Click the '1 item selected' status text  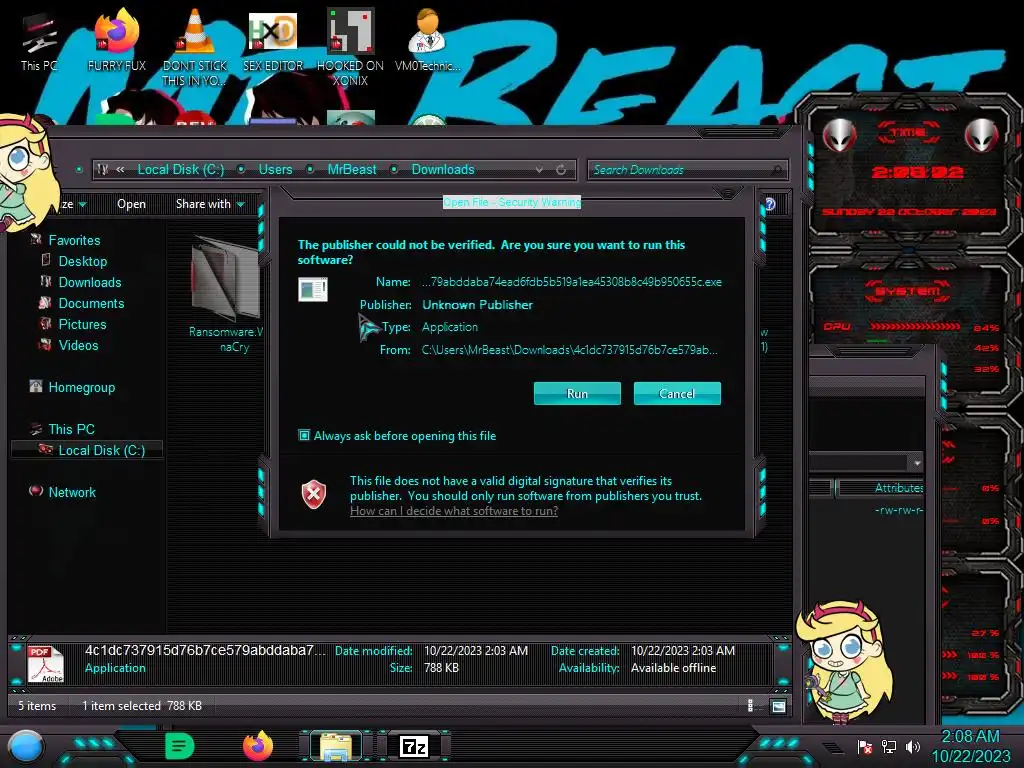tap(121, 706)
